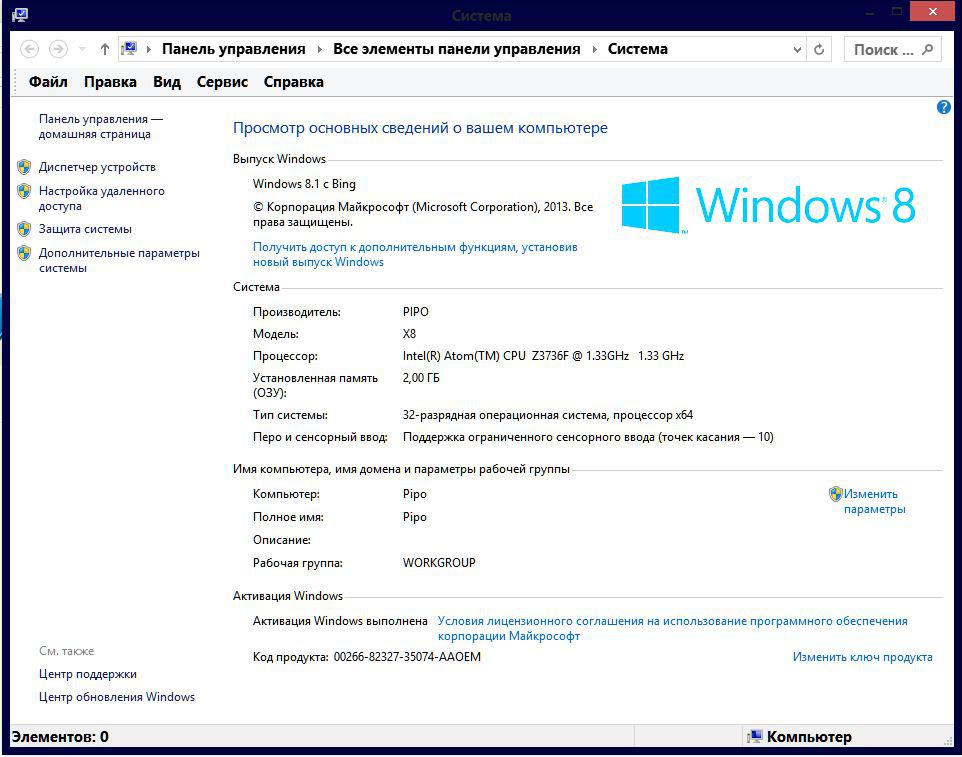This screenshot has height=757, width=962.
Task: Open the Справка menu
Action: (293, 82)
